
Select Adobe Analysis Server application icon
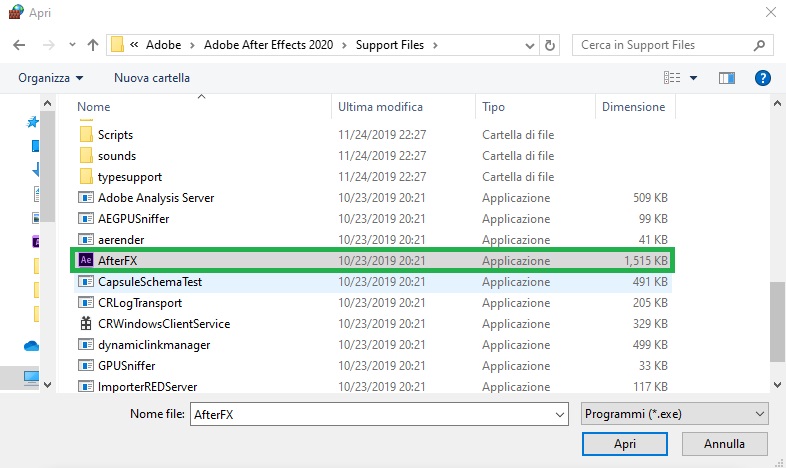(86, 197)
